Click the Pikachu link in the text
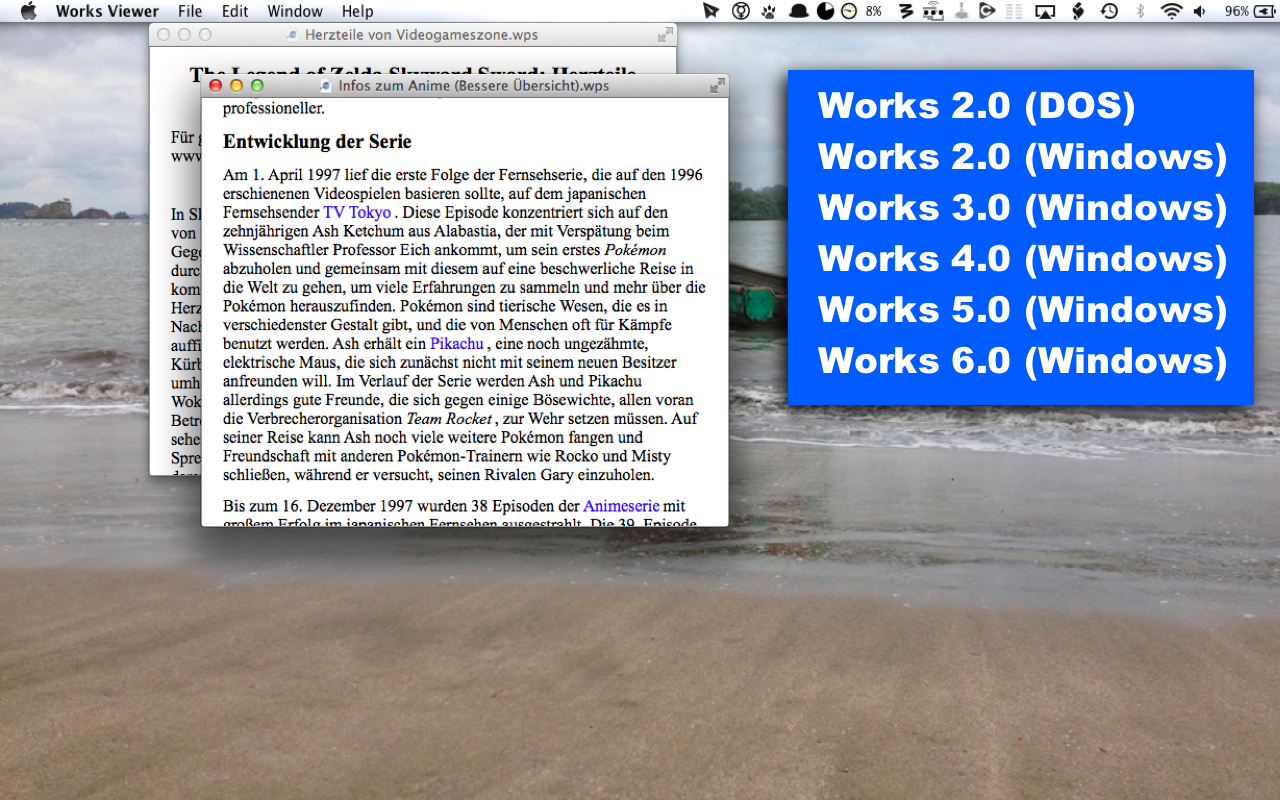The image size is (1280, 800). (x=457, y=344)
